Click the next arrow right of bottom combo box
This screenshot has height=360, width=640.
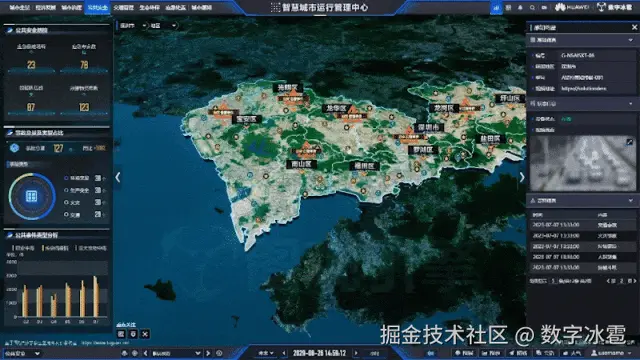coord(208,353)
